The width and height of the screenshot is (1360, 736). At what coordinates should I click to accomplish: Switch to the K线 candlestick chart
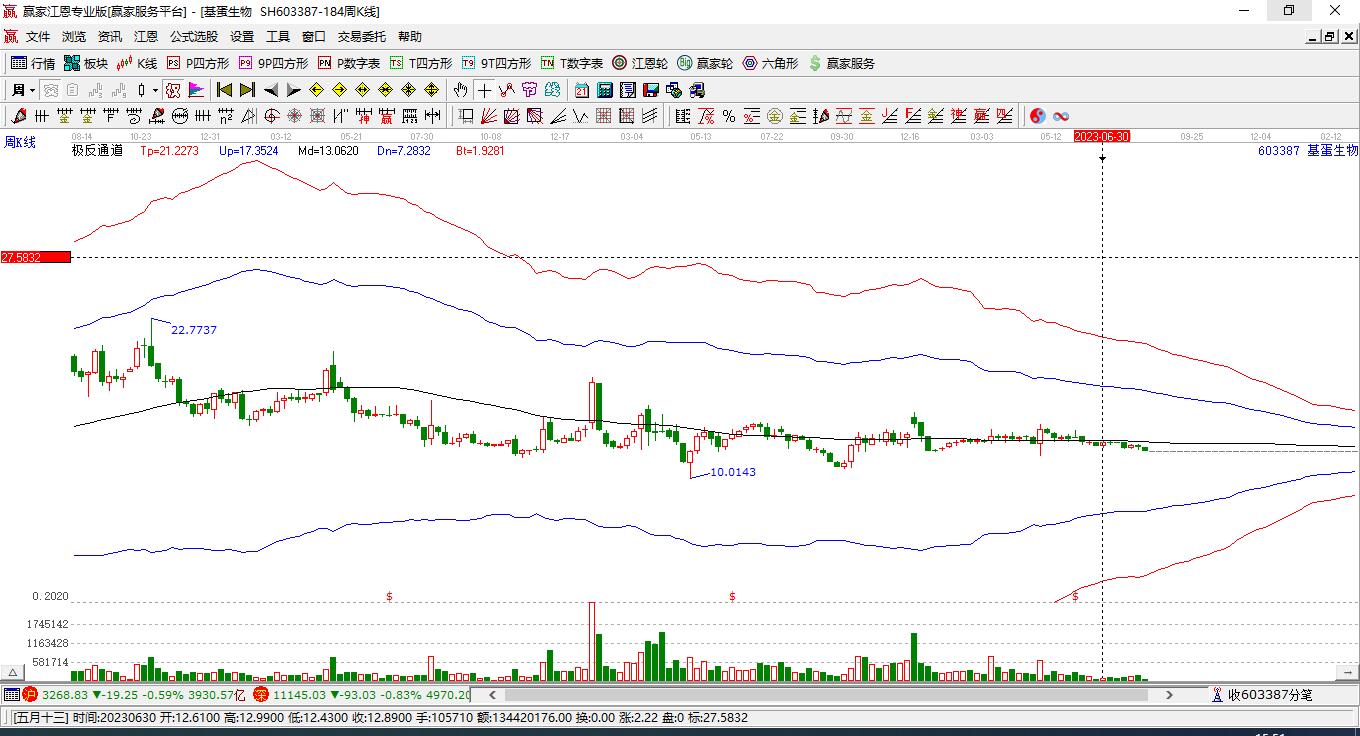137,63
